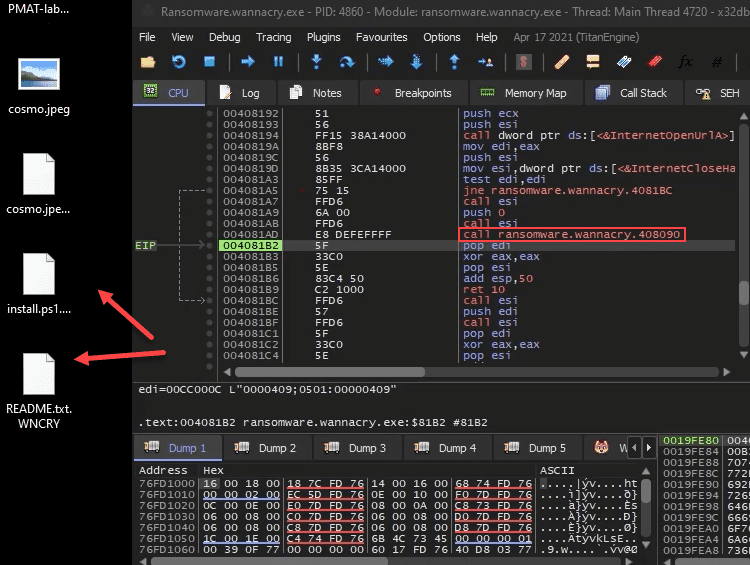Click the Open file folder icon
The image size is (750, 565).
148,62
